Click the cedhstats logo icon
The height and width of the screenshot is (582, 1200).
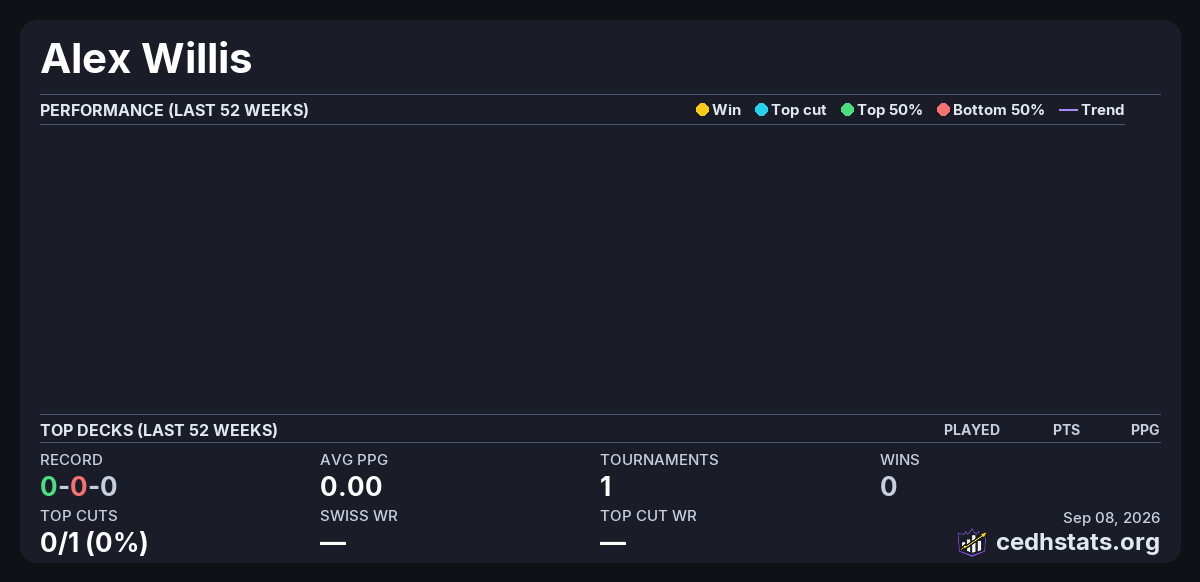972,542
